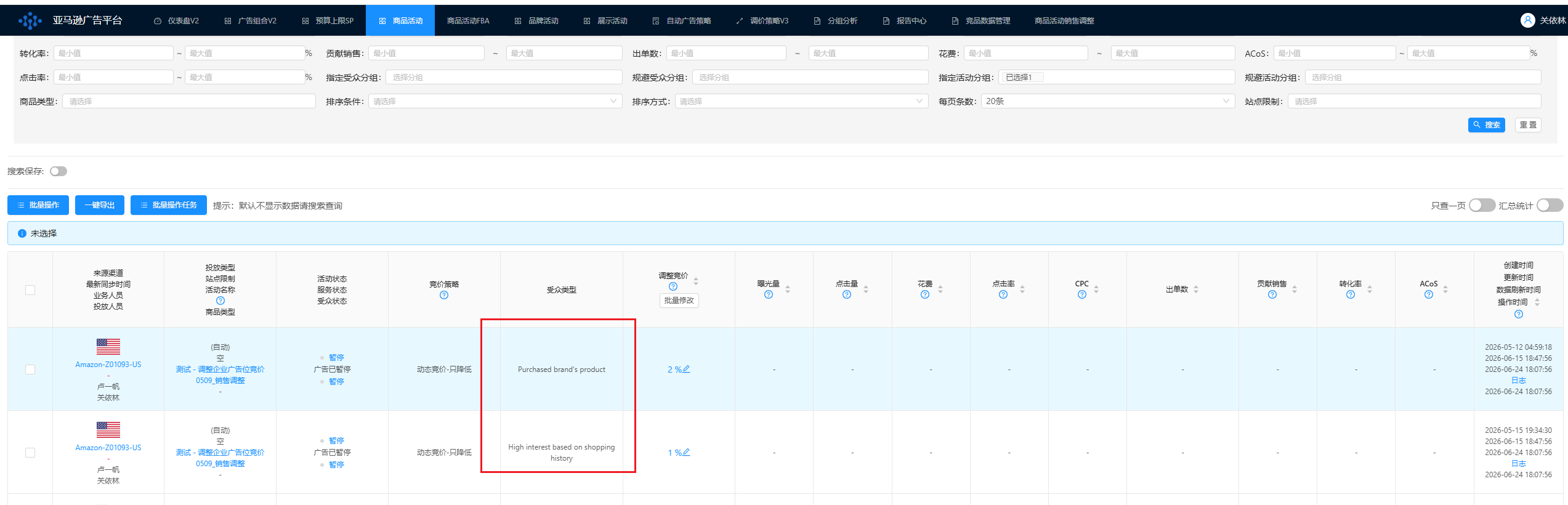Click the 批量修改 button under 调整竞价
The width and height of the screenshot is (1568, 505).
coord(679,301)
